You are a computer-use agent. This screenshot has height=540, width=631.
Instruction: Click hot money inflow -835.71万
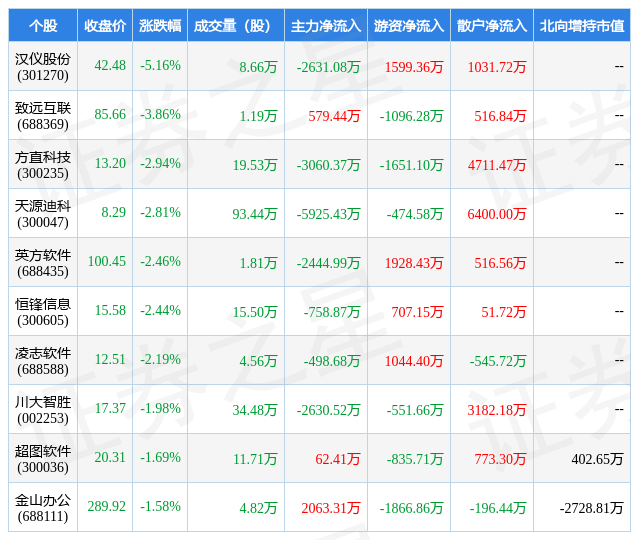pyautogui.click(x=415, y=459)
